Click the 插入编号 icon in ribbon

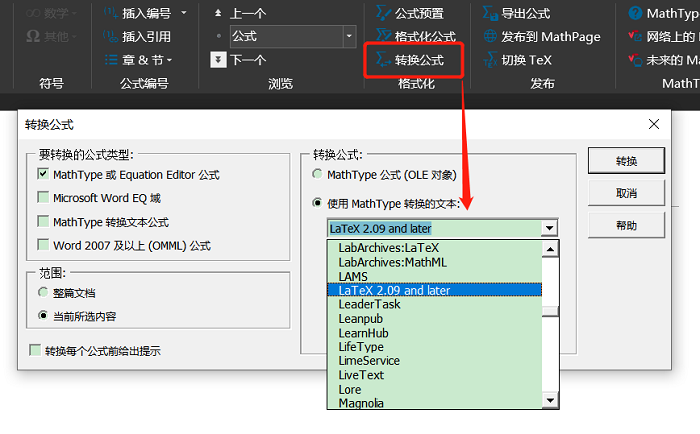tap(111, 13)
